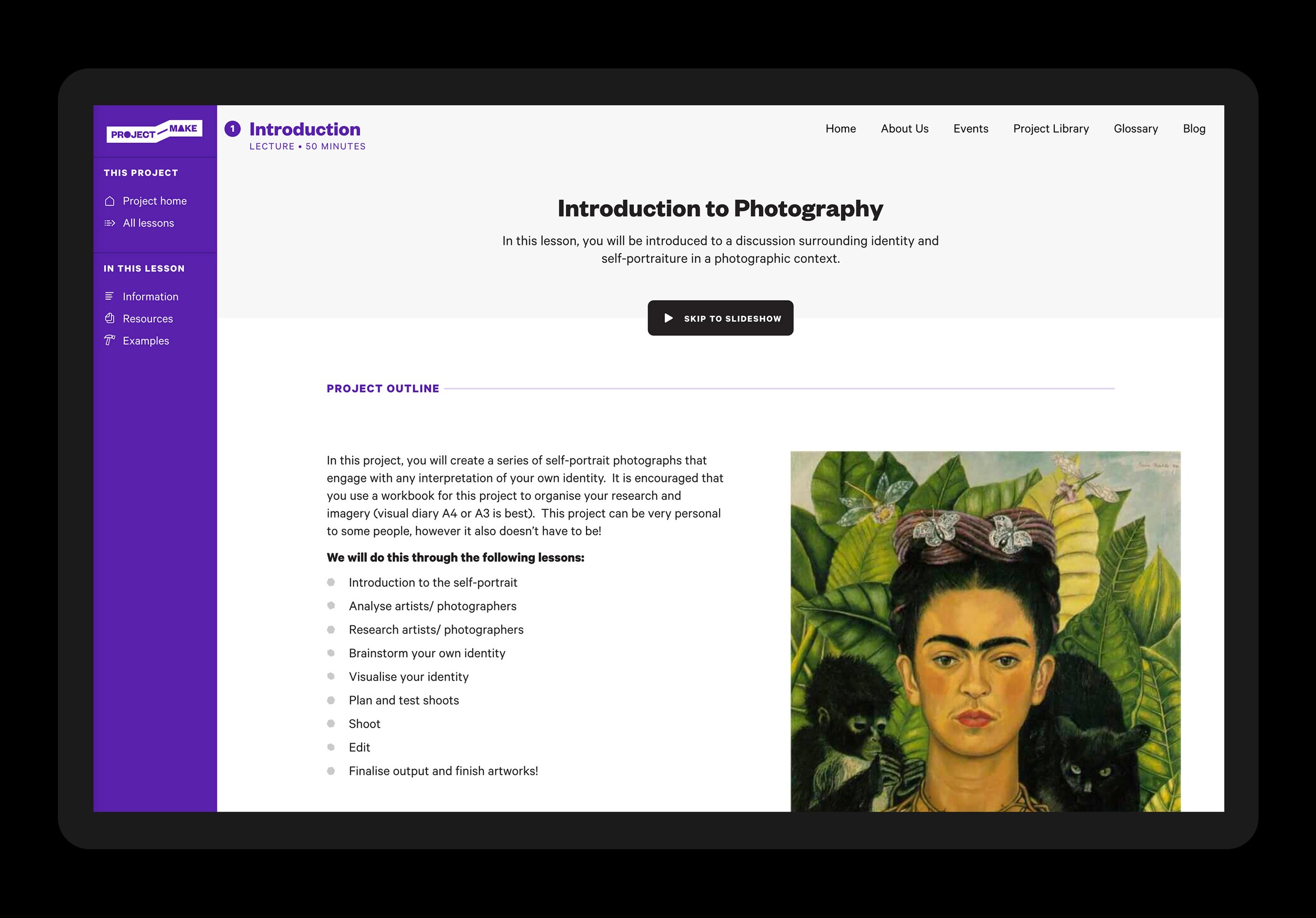Click the play icon on the Skip to Slideshow button

(669, 318)
